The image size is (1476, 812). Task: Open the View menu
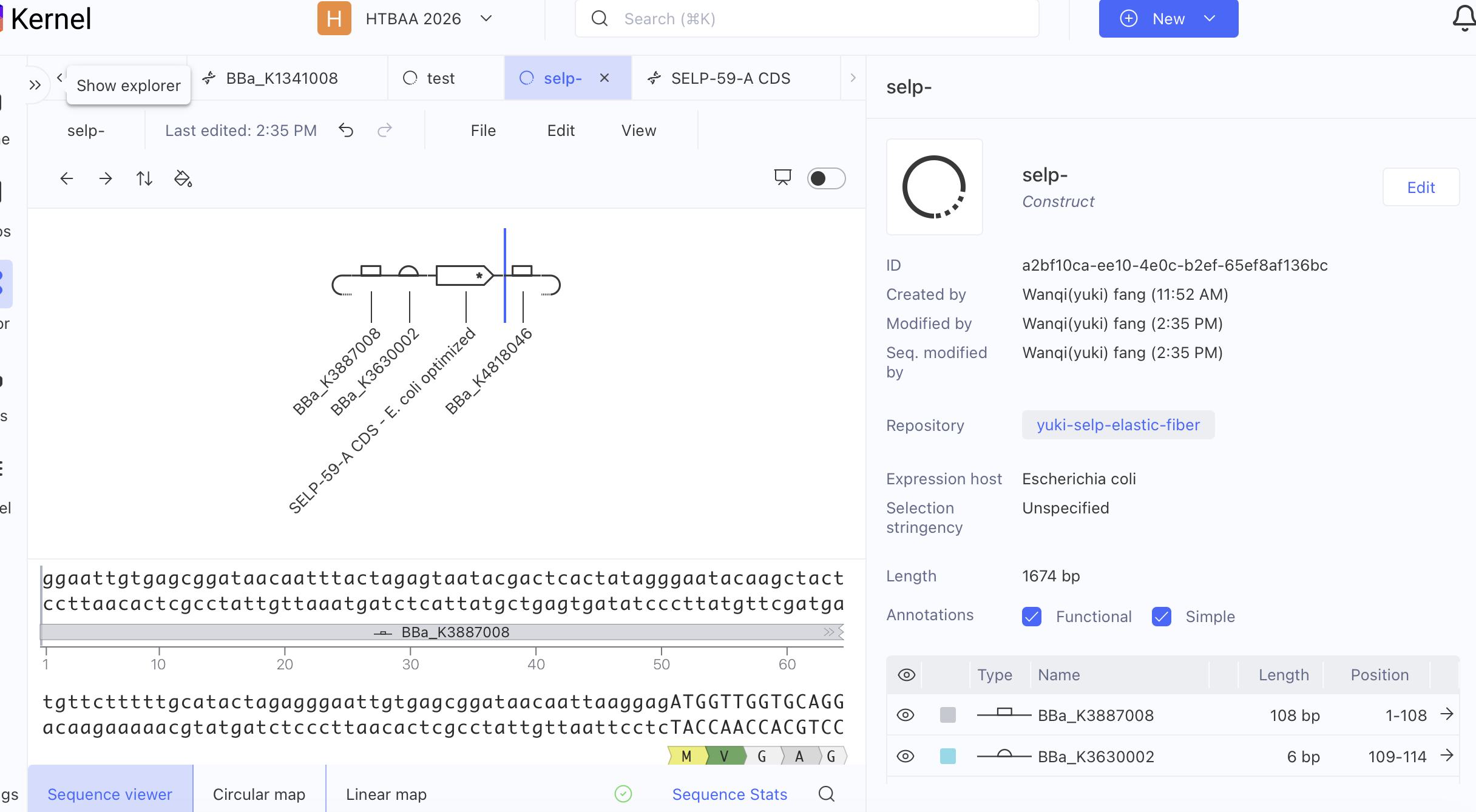(x=638, y=130)
